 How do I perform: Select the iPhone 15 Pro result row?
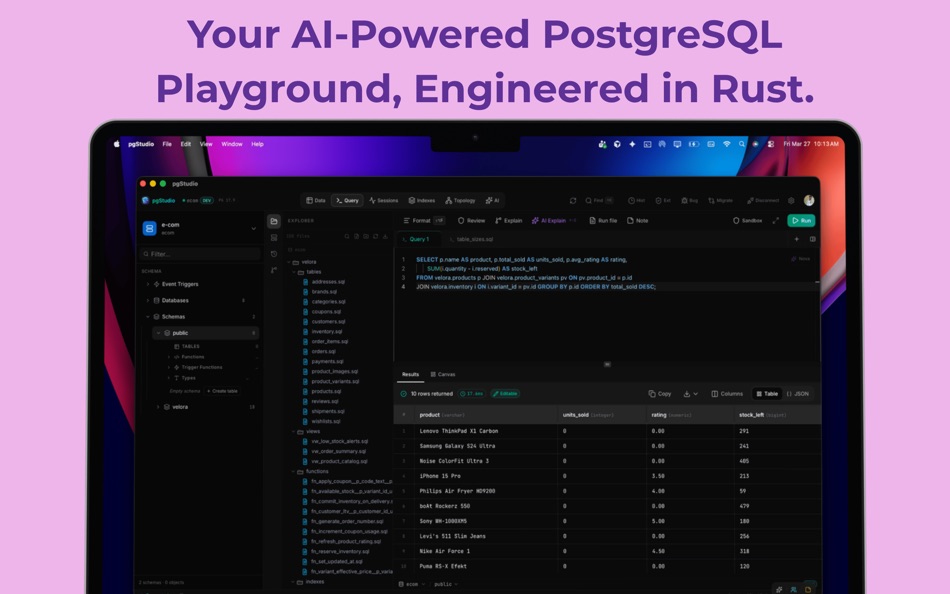pyautogui.click(x=608, y=476)
